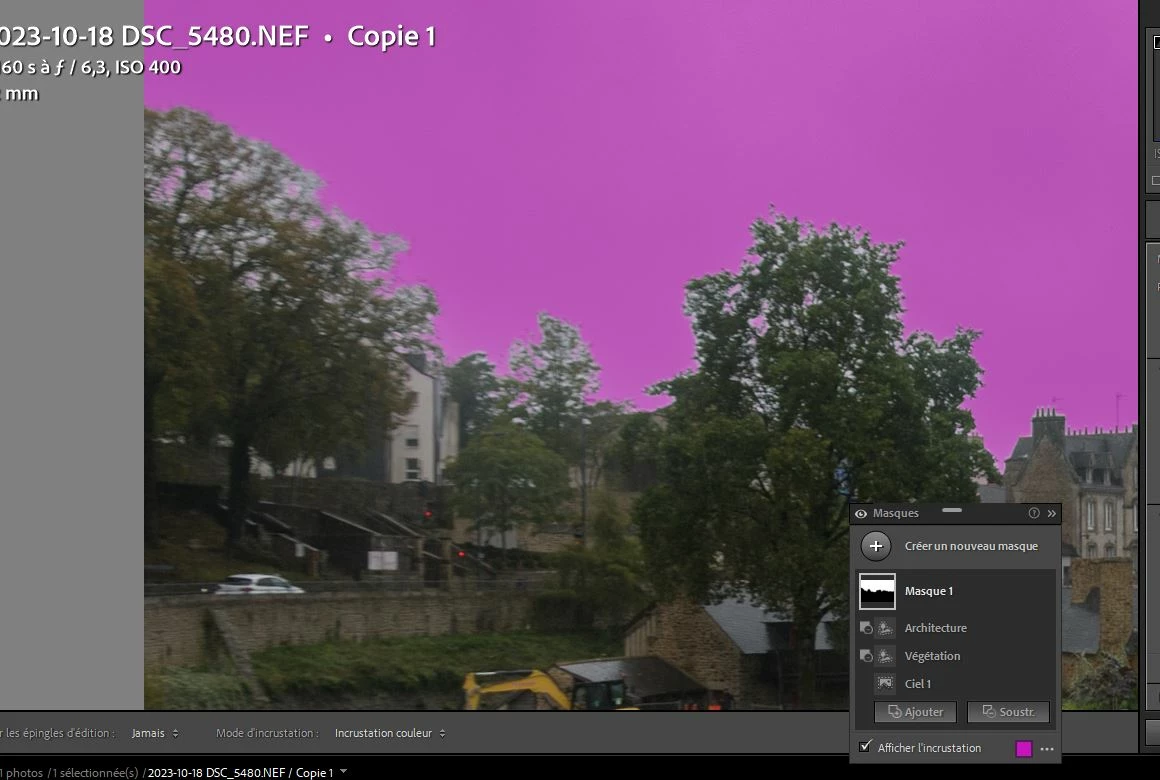Image resolution: width=1160 pixels, height=780 pixels.
Task: Click the Architecture component thumbnail icon
Action: tap(885, 628)
